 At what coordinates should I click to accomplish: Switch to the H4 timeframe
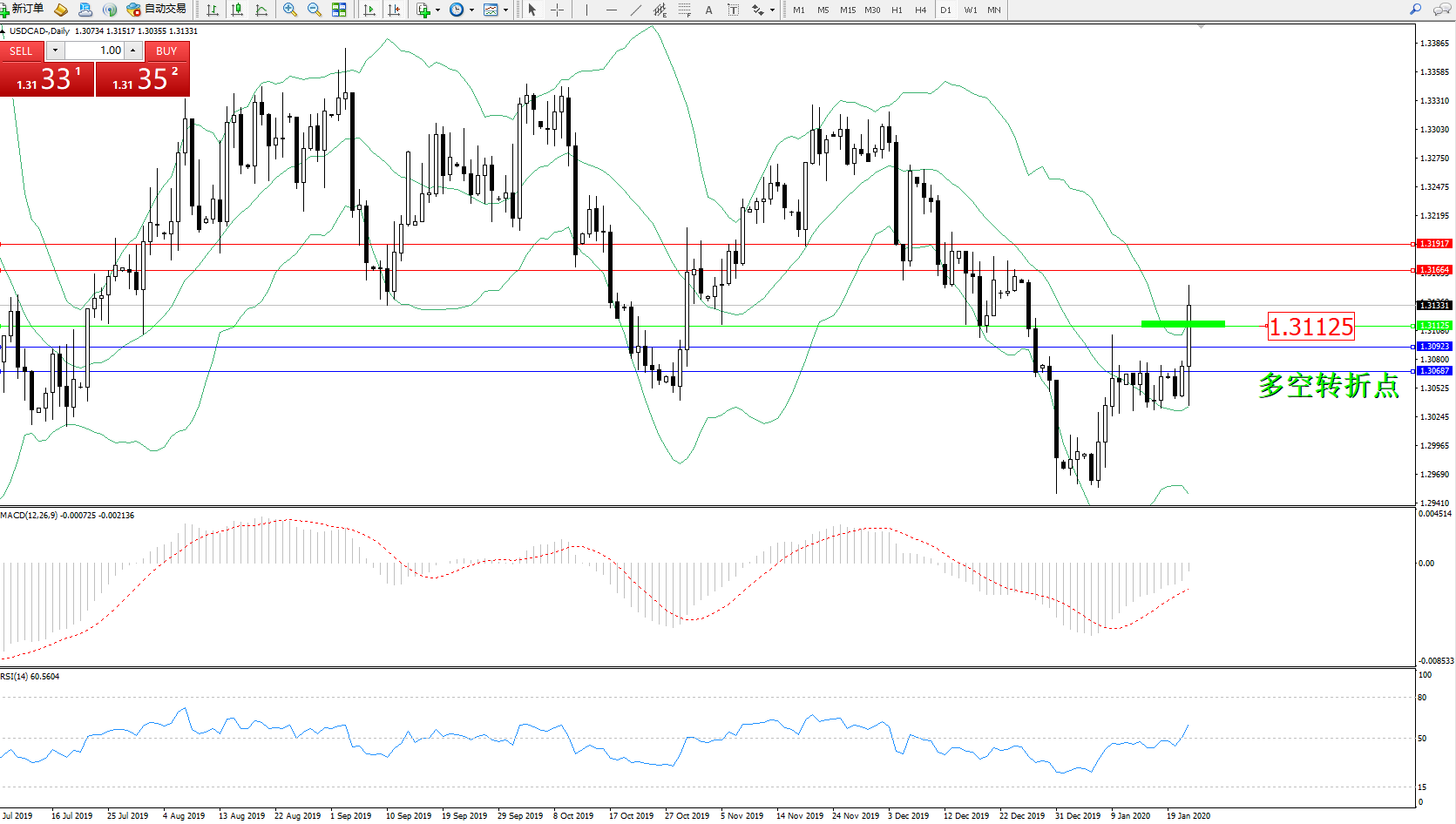(x=920, y=10)
